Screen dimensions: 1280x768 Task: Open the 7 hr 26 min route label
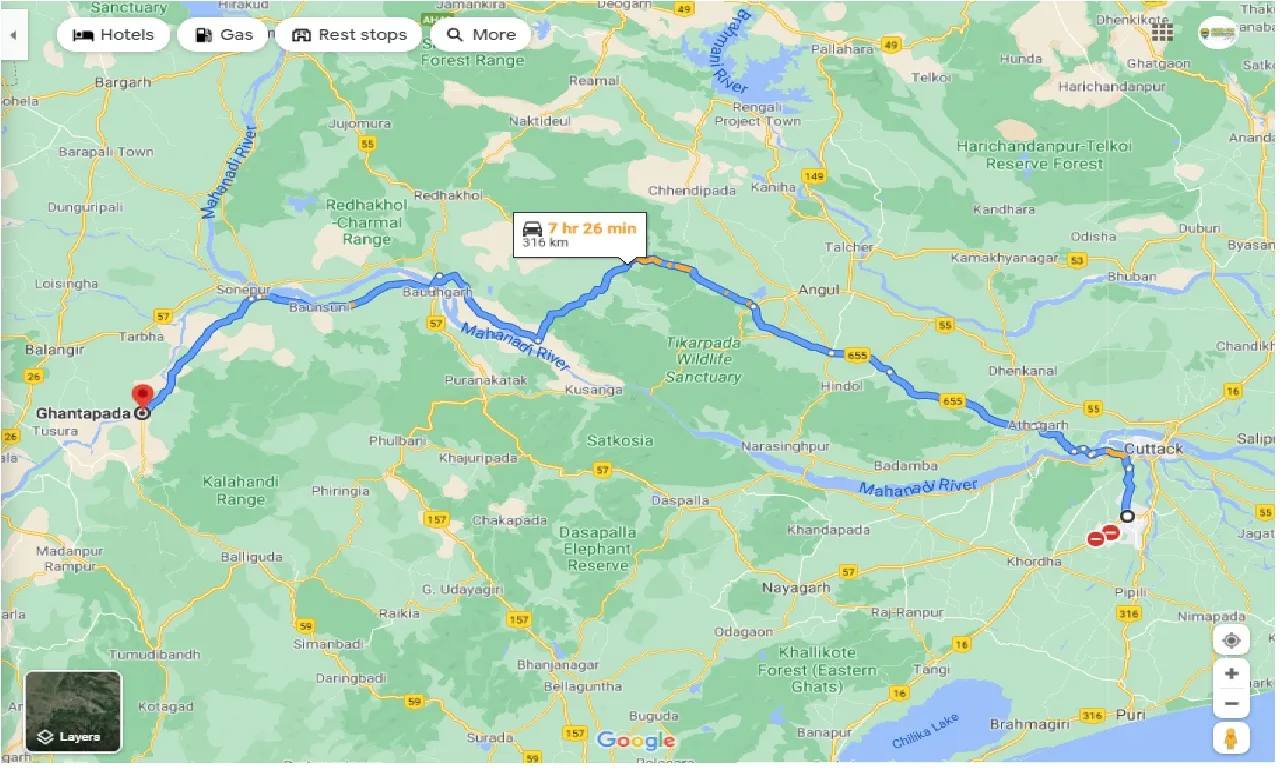(x=580, y=235)
